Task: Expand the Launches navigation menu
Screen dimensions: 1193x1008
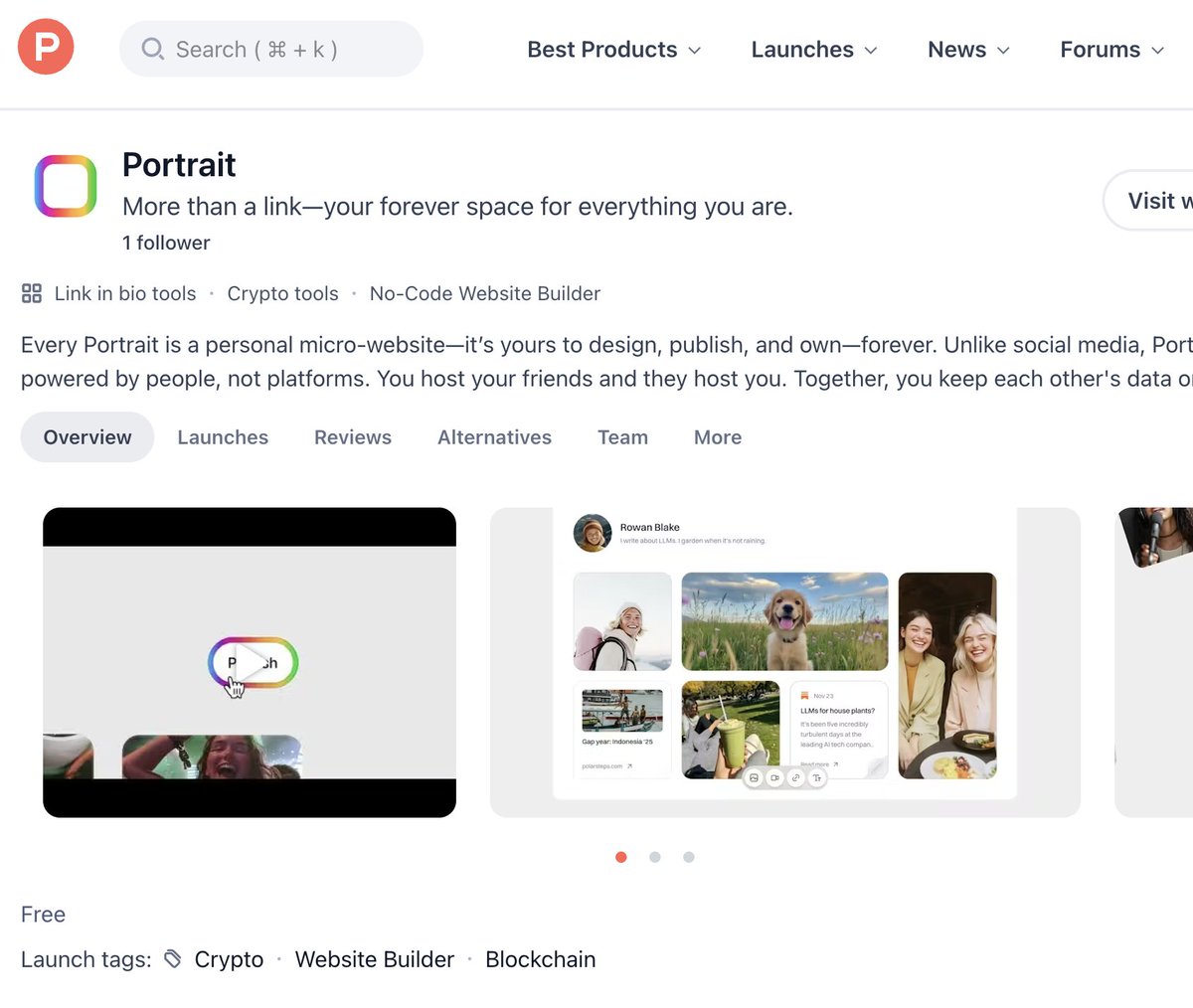Action: [814, 50]
